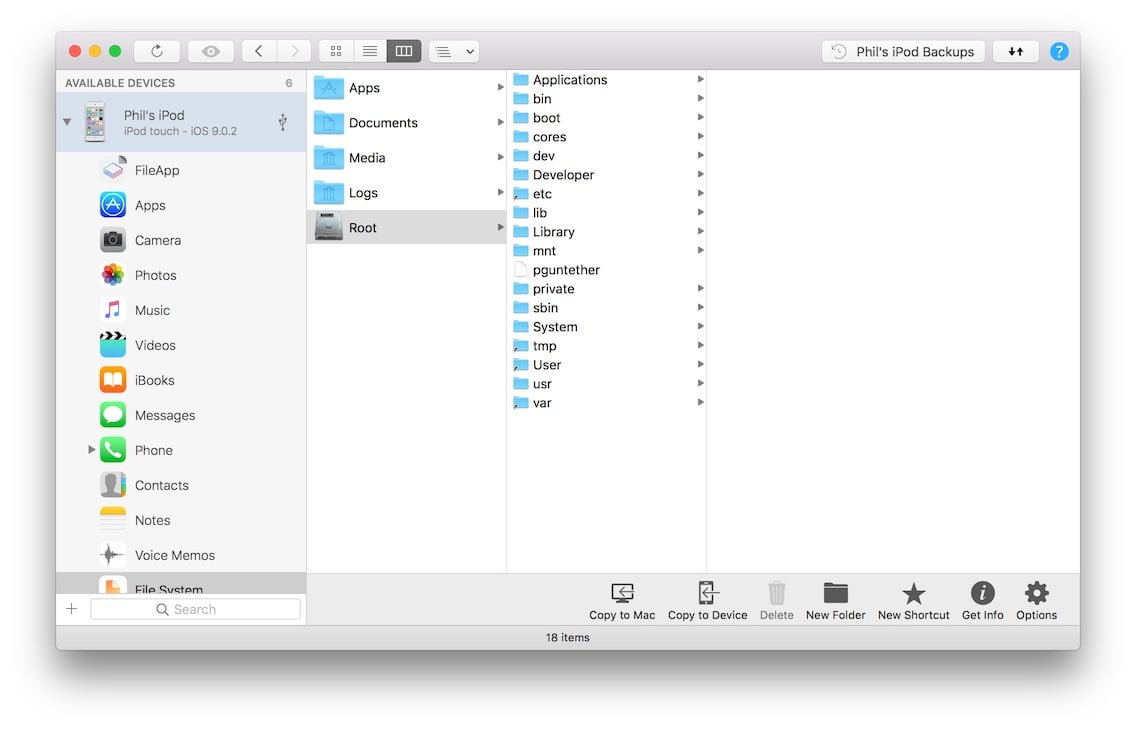Expand the Applications folder arrow
This screenshot has width=1136, height=730.
700,79
